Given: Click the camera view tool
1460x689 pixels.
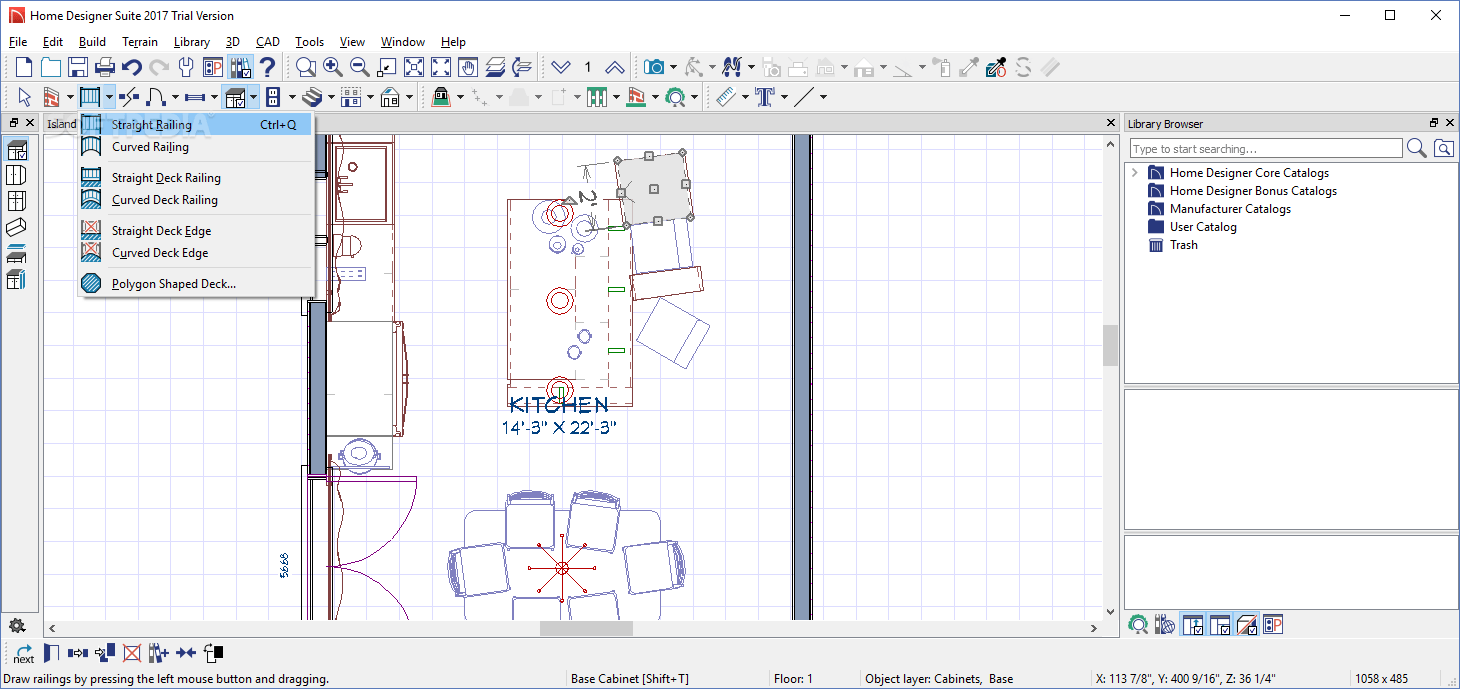Looking at the screenshot, I should click(655, 67).
